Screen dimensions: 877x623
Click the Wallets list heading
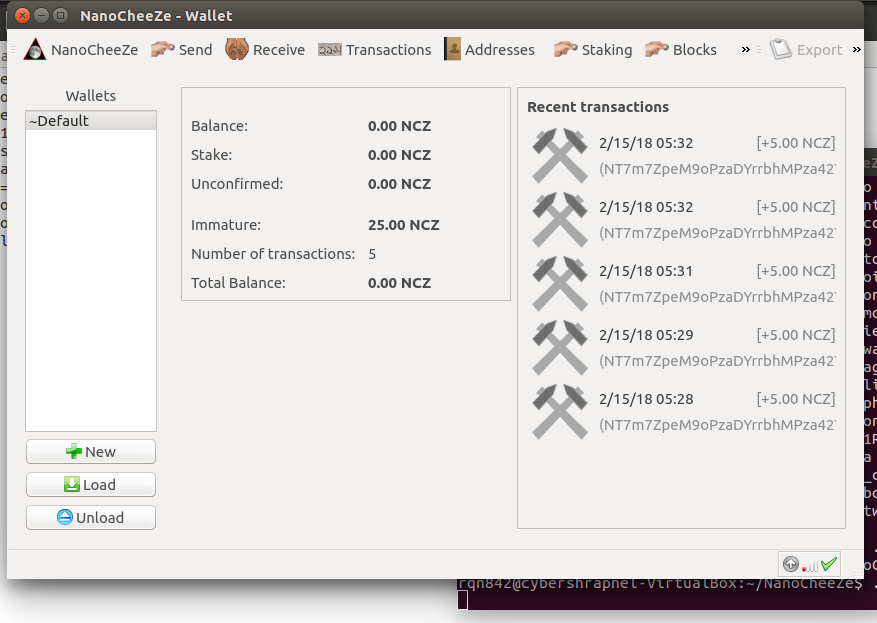pos(91,96)
